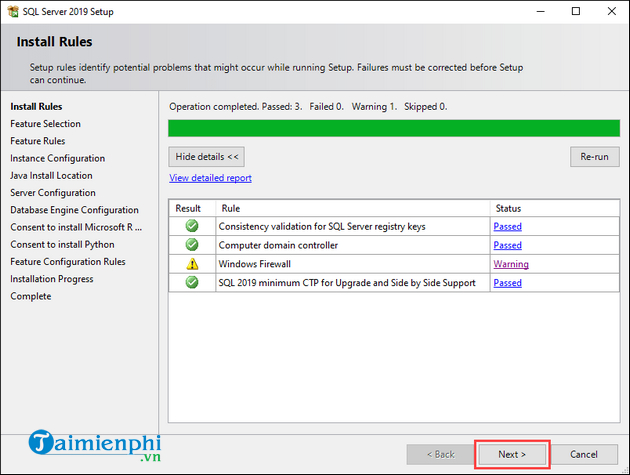Click the Cancel button
630x475 pixels.
tap(584, 455)
